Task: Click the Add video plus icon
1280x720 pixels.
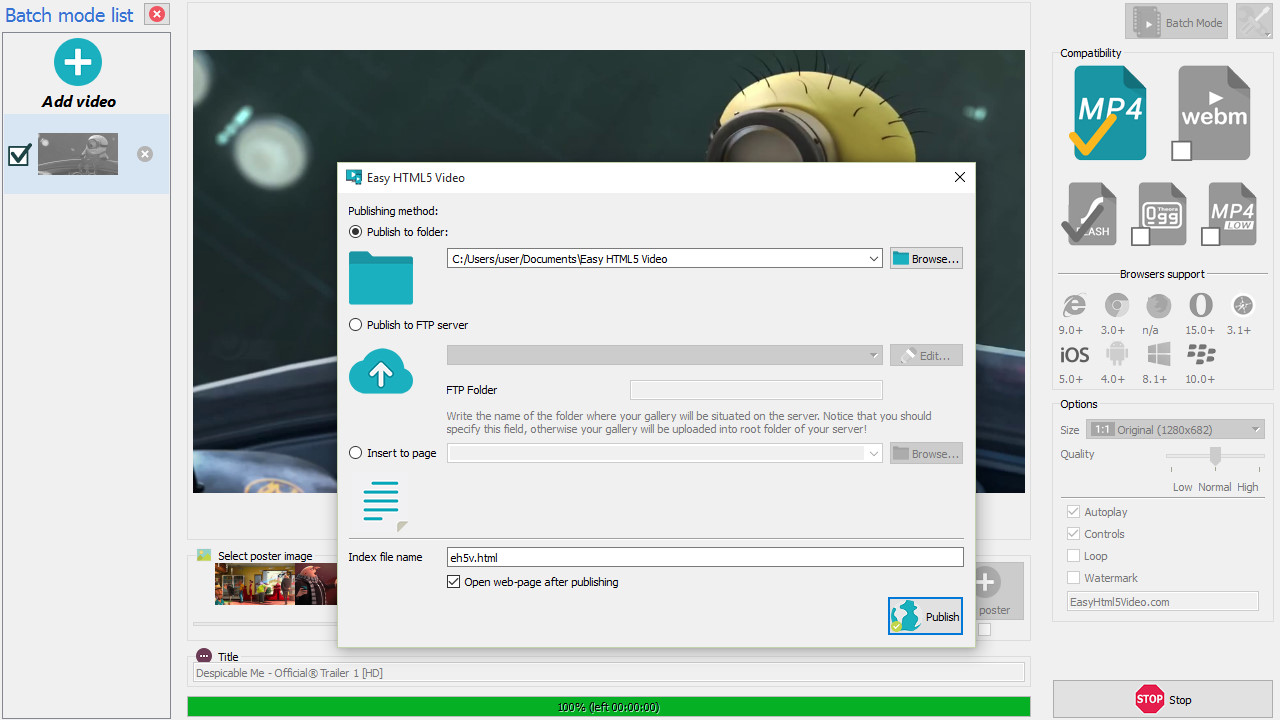Action: coord(78,62)
